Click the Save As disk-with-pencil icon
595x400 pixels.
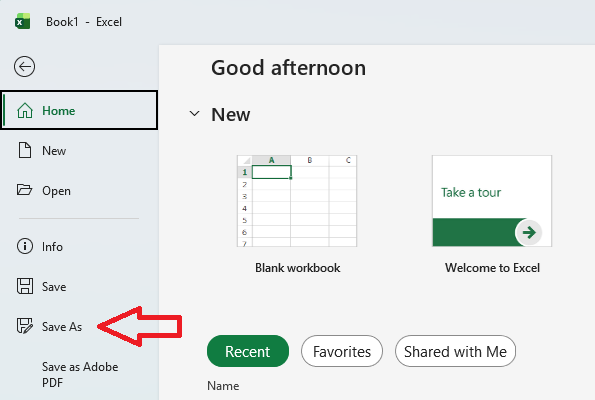(x=25, y=326)
